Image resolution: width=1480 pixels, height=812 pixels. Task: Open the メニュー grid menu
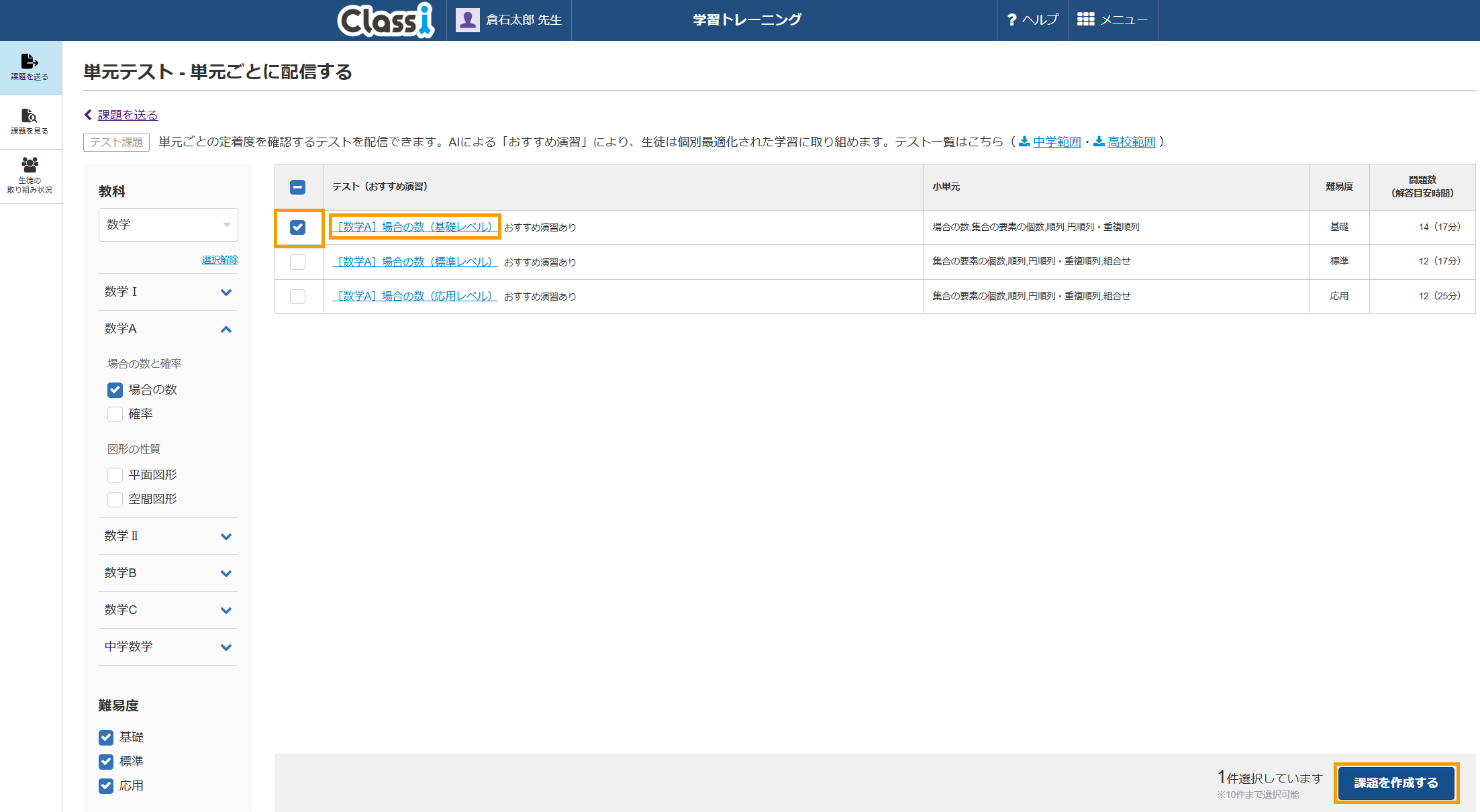(x=1112, y=20)
